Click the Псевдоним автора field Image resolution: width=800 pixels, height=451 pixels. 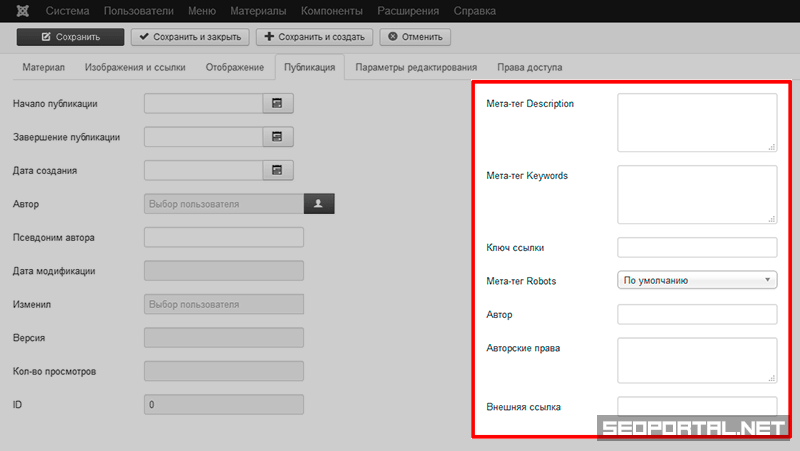coord(223,237)
